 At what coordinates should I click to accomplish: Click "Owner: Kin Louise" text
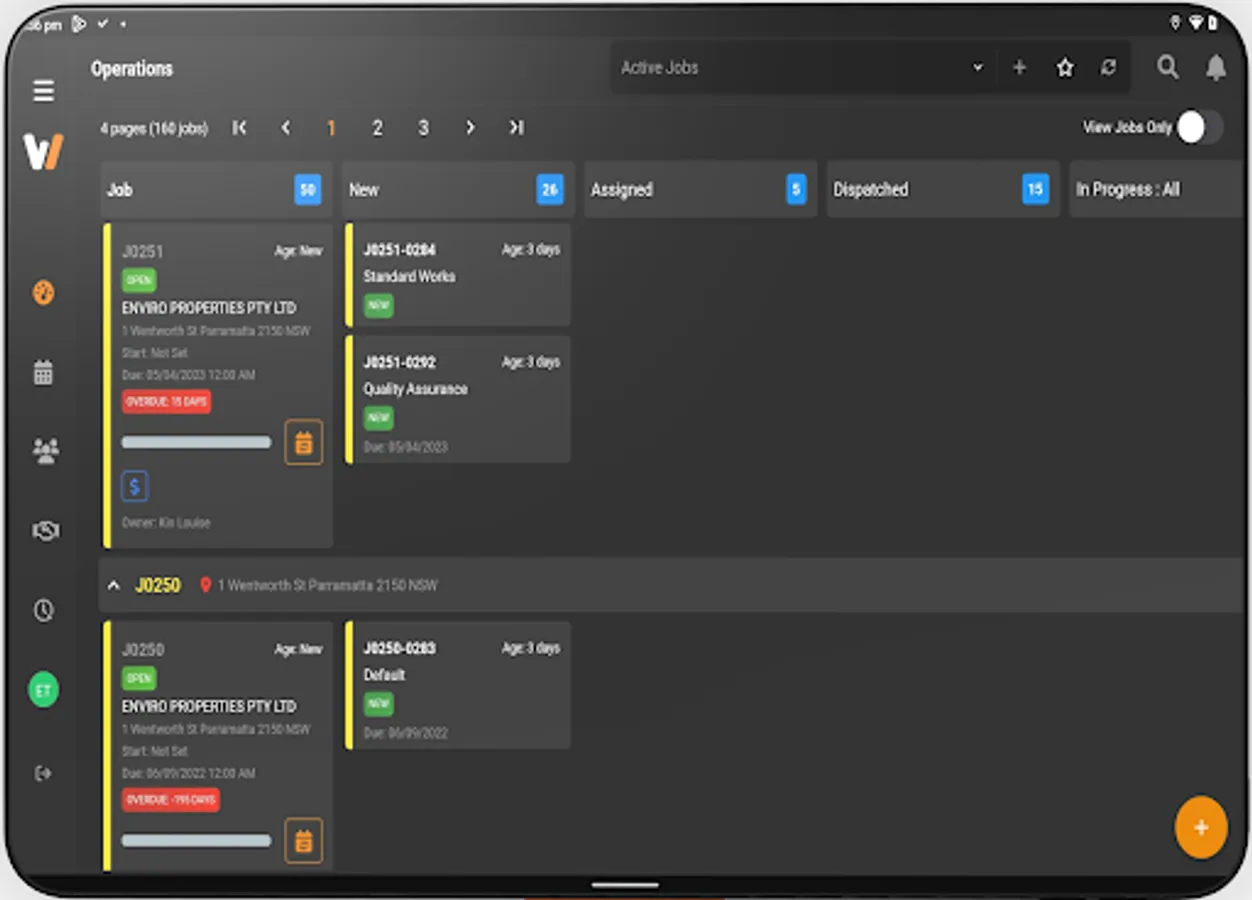pyautogui.click(x=166, y=523)
